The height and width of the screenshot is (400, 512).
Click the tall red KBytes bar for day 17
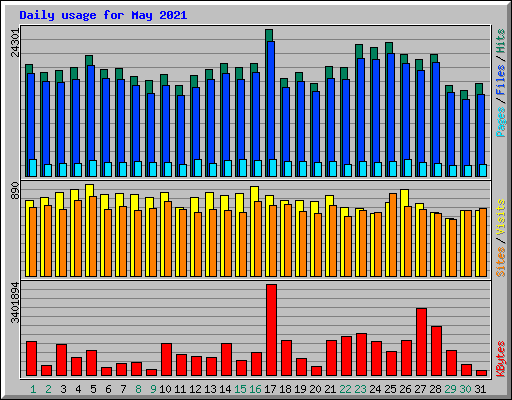click(x=271, y=330)
